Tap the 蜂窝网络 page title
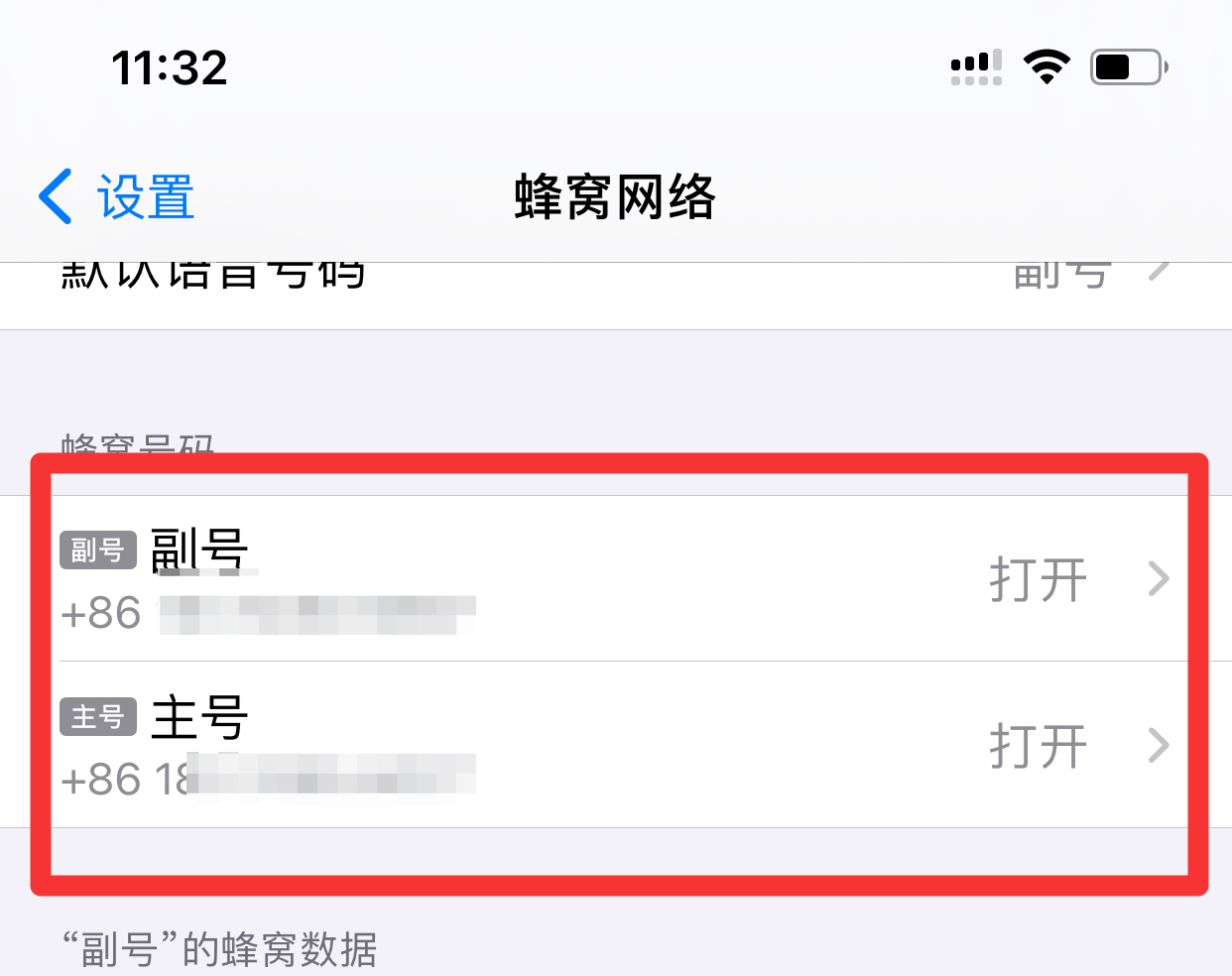Image resolution: width=1232 pixels, height=976 pixels. tap(615, 195)
